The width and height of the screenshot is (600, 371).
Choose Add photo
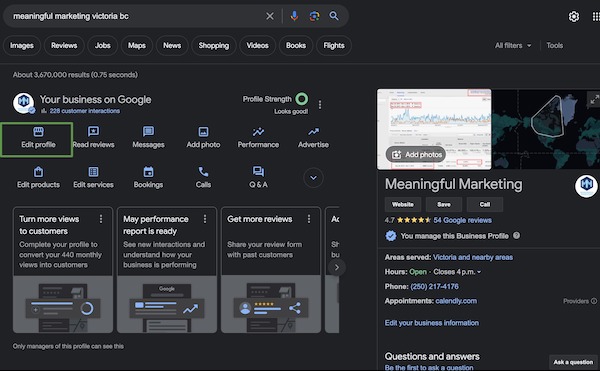coord(203,137)
